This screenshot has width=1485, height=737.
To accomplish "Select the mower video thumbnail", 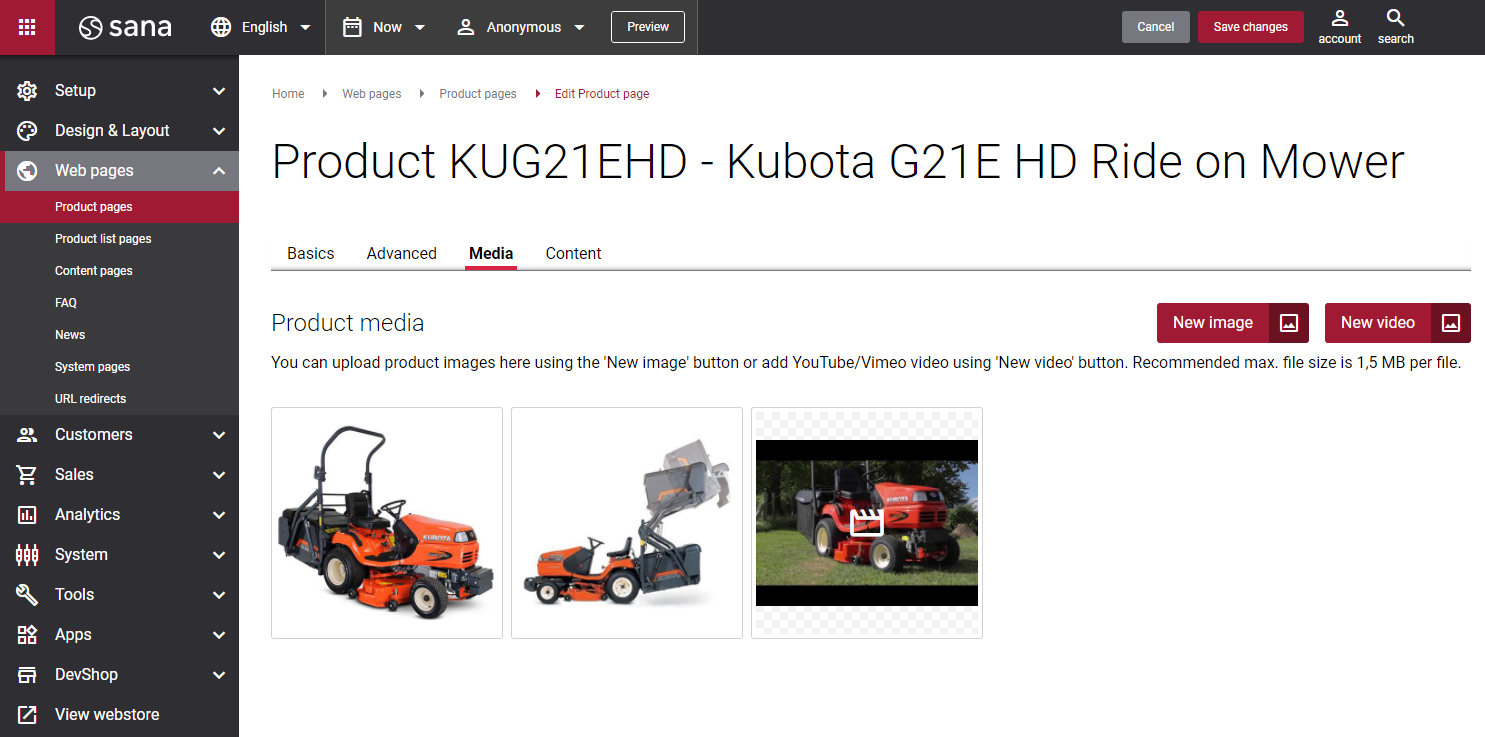I will 867,523.
